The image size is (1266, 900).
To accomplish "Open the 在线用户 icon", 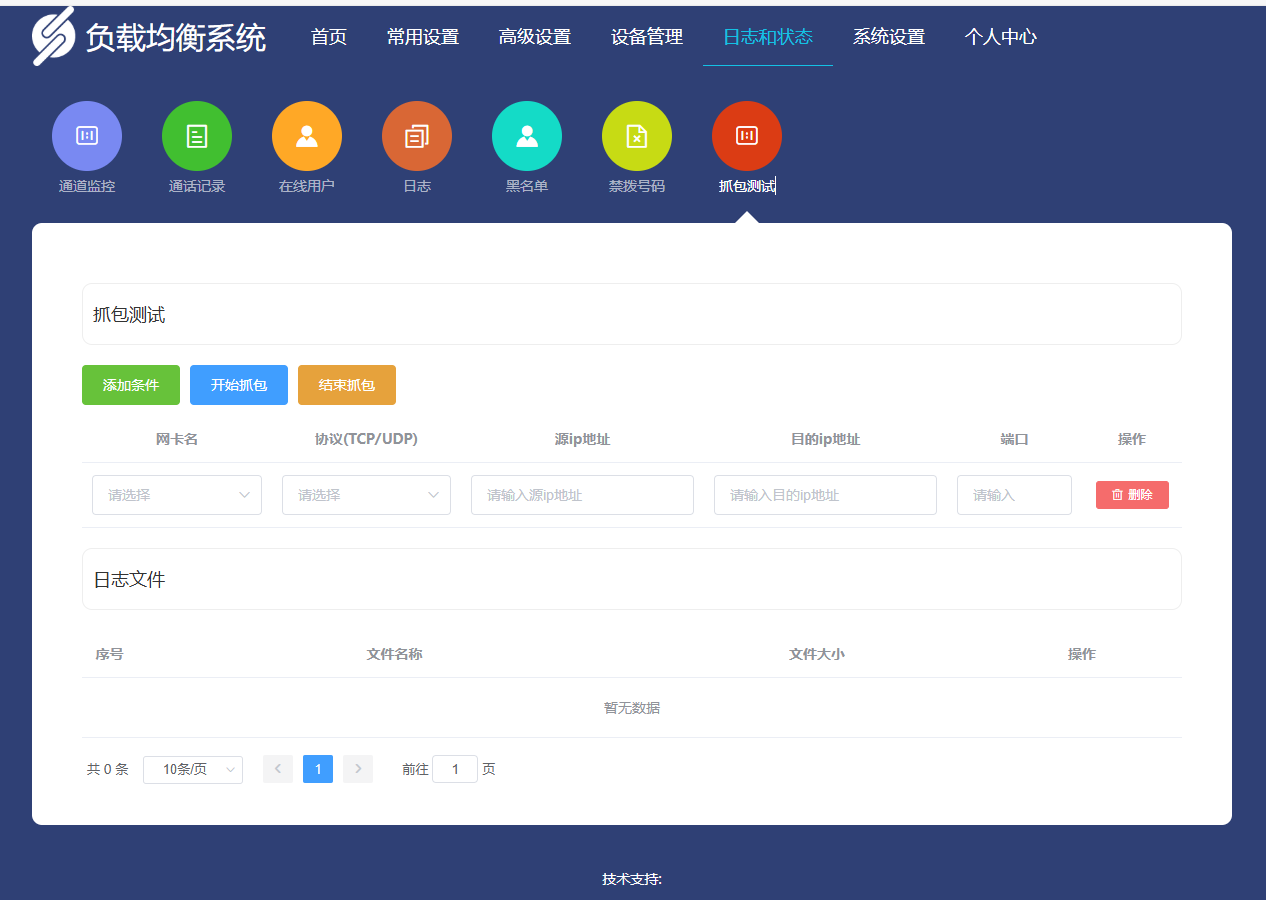I will [x=307, y=136].
